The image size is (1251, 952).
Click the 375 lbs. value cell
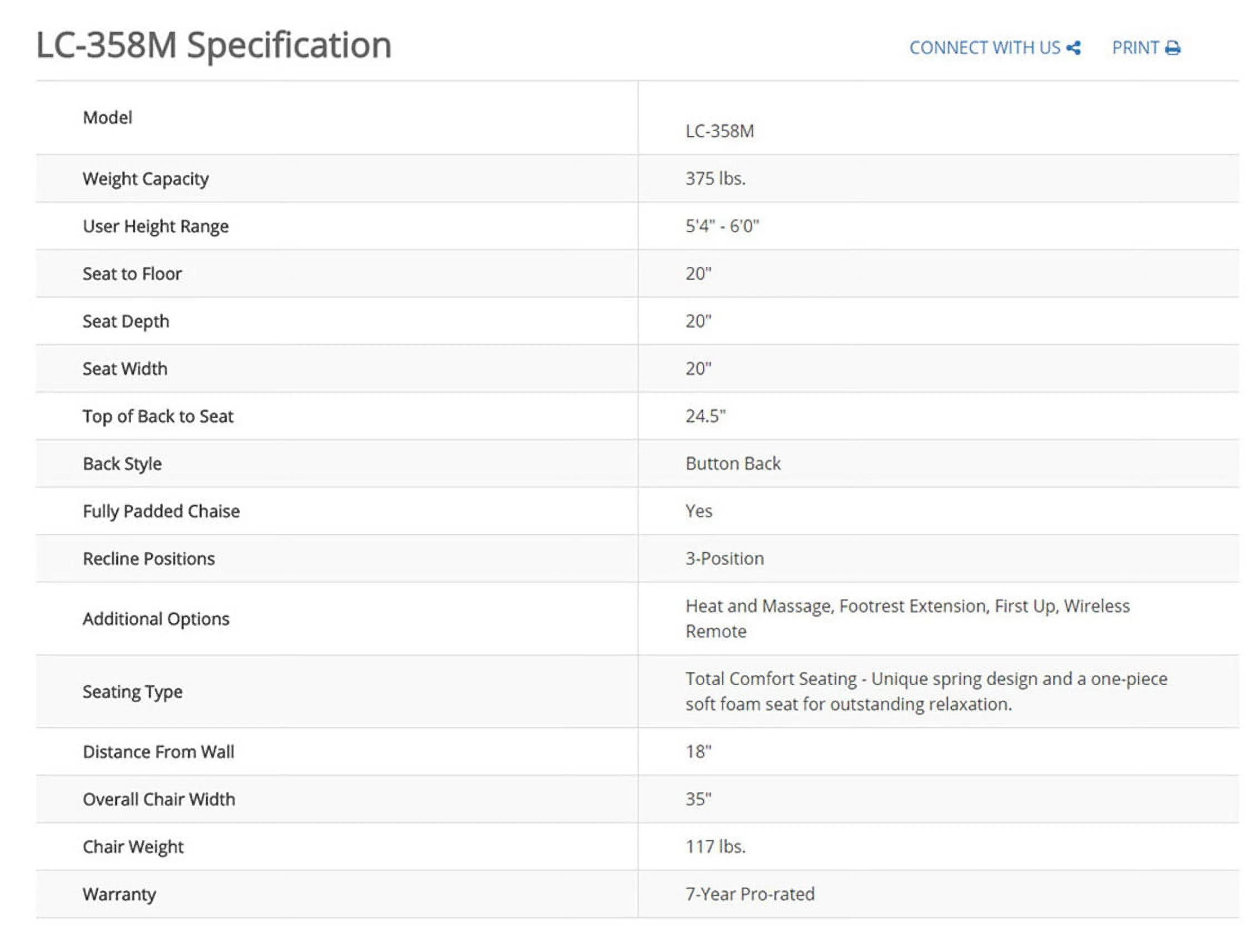tap(715, 179)
